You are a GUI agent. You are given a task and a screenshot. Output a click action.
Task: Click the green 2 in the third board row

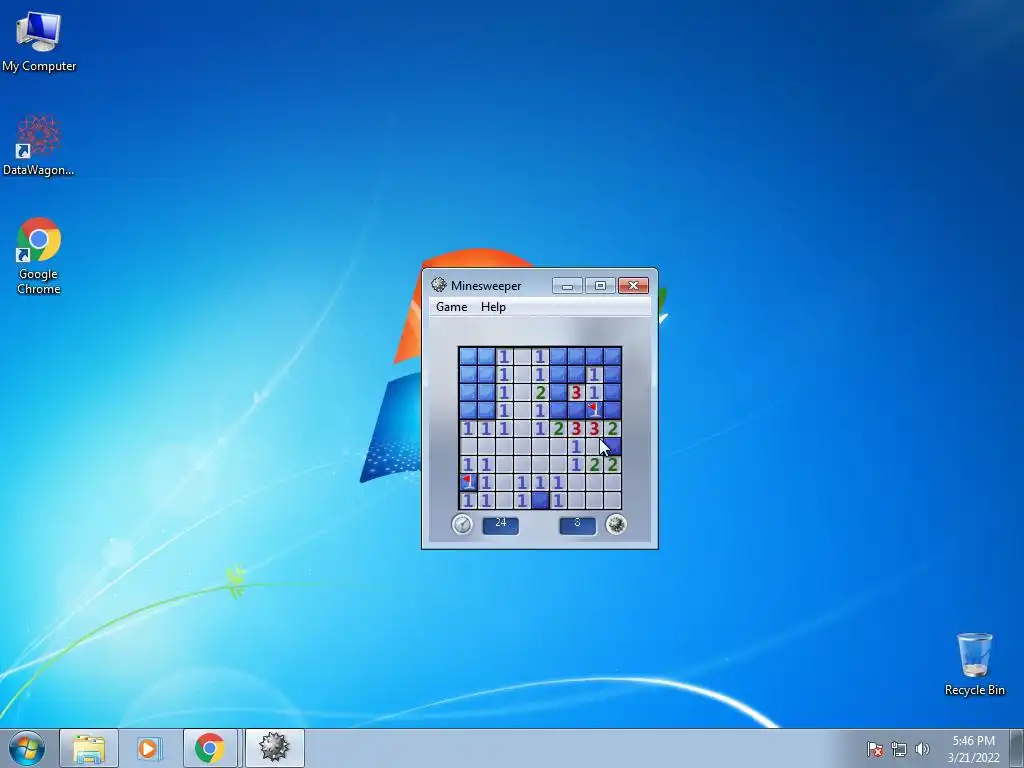point(540,392)
